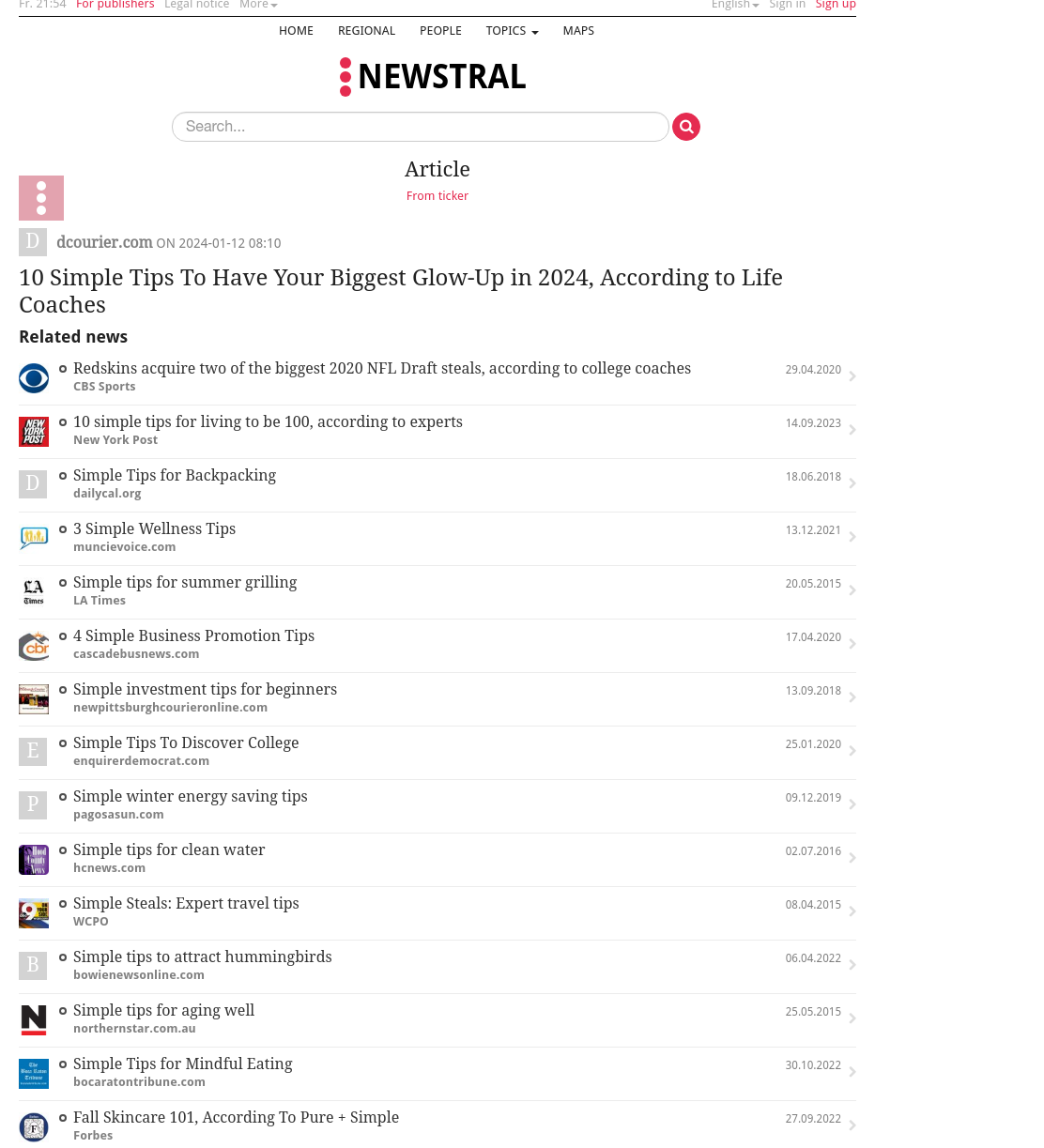The height and width of the screenshot is (1148, 1044).
Task: Open the REGIONAL menu item
Action: 366,31
